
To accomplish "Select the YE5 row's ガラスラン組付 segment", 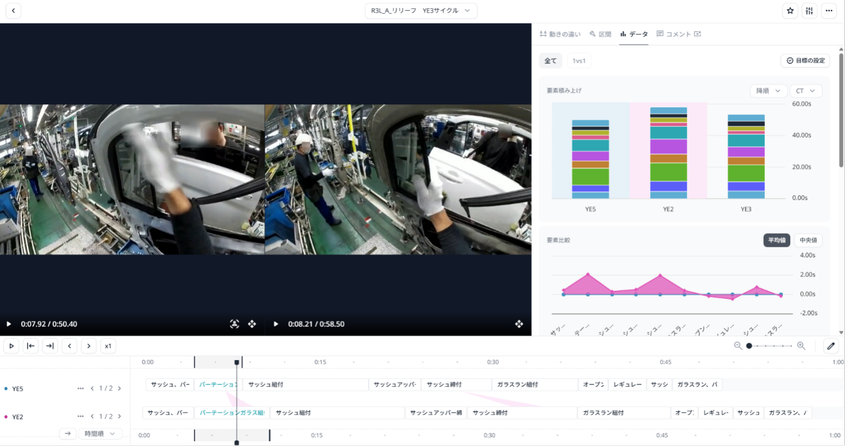I will point(534,384).
